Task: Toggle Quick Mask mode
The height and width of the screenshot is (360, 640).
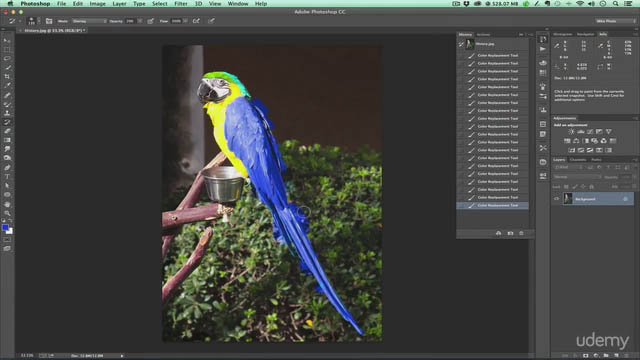Action: (x=7, y=240)
